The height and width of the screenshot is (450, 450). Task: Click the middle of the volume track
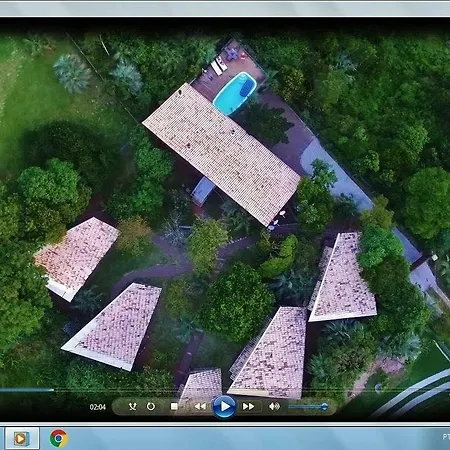click(x=306, y=406)
